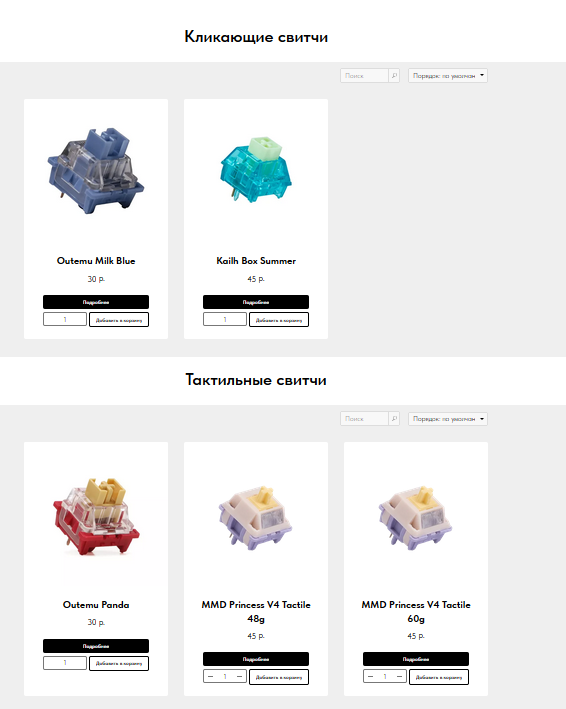566x709 pixels.
Task: Open MMD Princess V4 Tactile 48g title
Action: (256, 611)
